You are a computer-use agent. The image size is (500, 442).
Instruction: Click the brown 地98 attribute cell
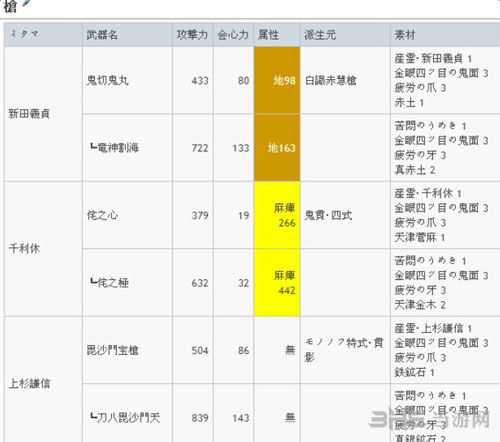pos(277,80)
